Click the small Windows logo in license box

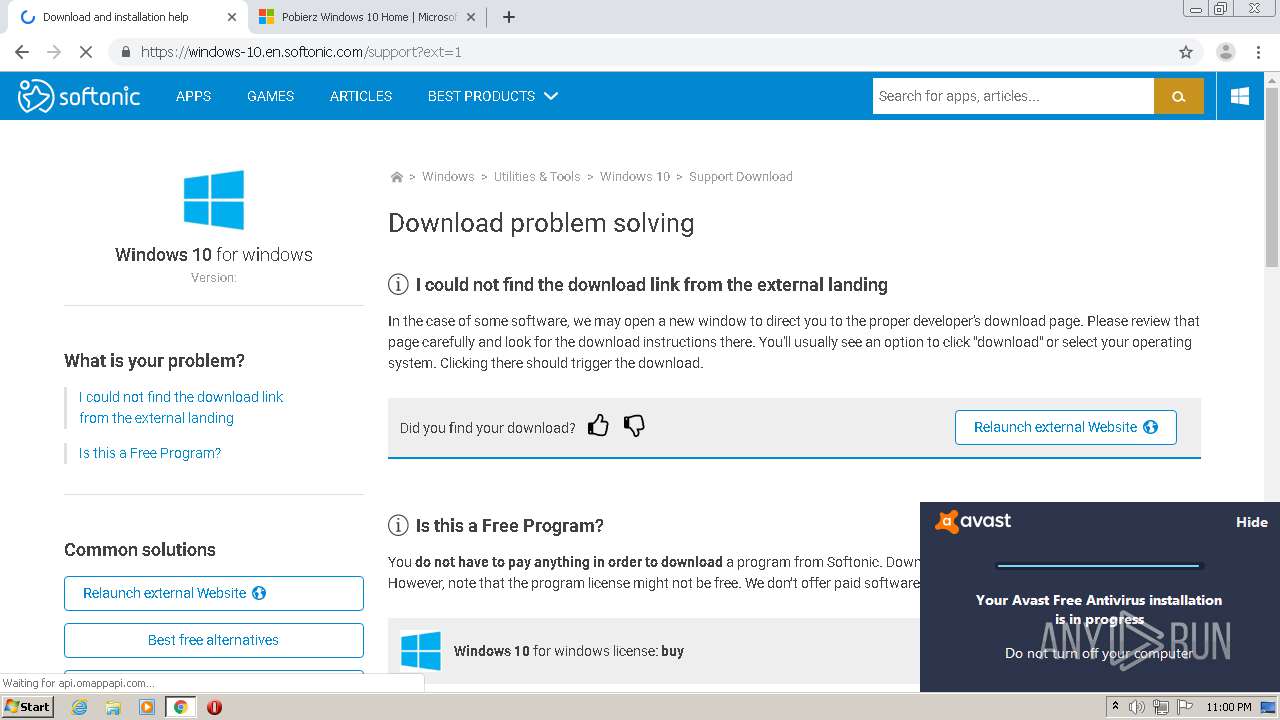[421, 651]
